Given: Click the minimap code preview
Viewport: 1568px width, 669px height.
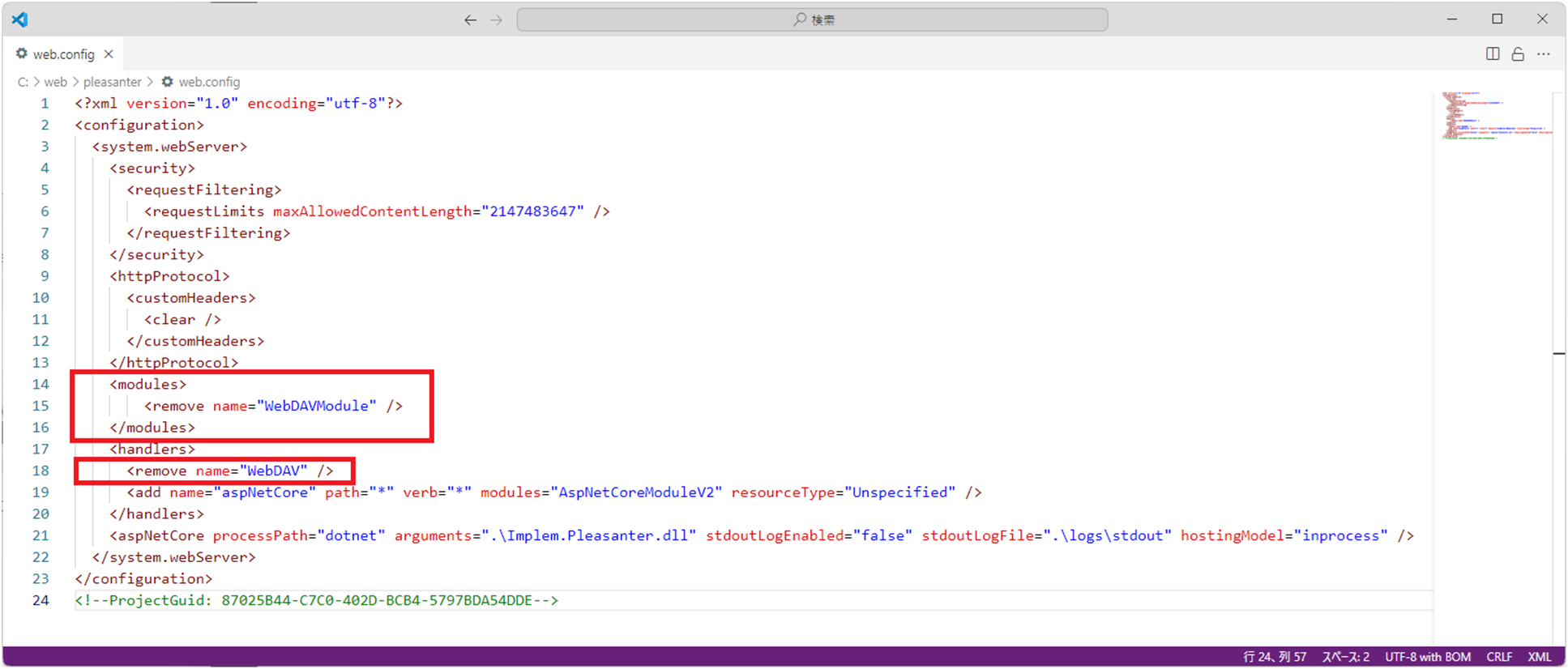Looking at the screenshot, I should (x=1496, y=117).
